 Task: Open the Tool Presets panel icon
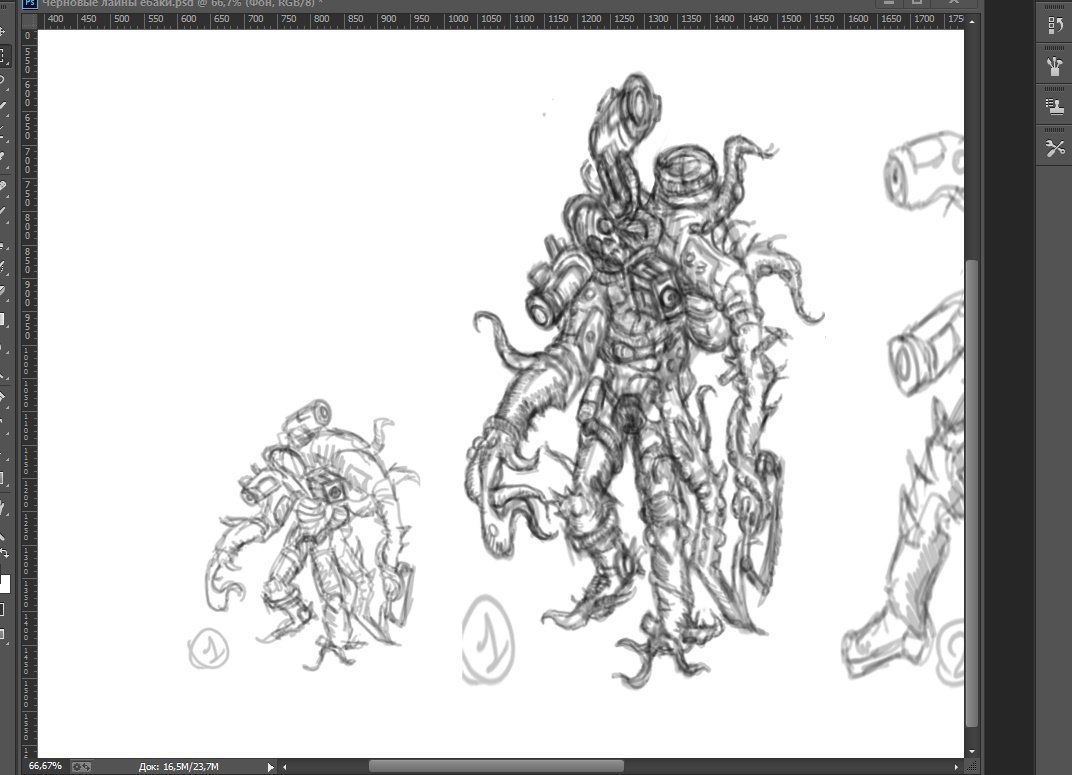1054,148
